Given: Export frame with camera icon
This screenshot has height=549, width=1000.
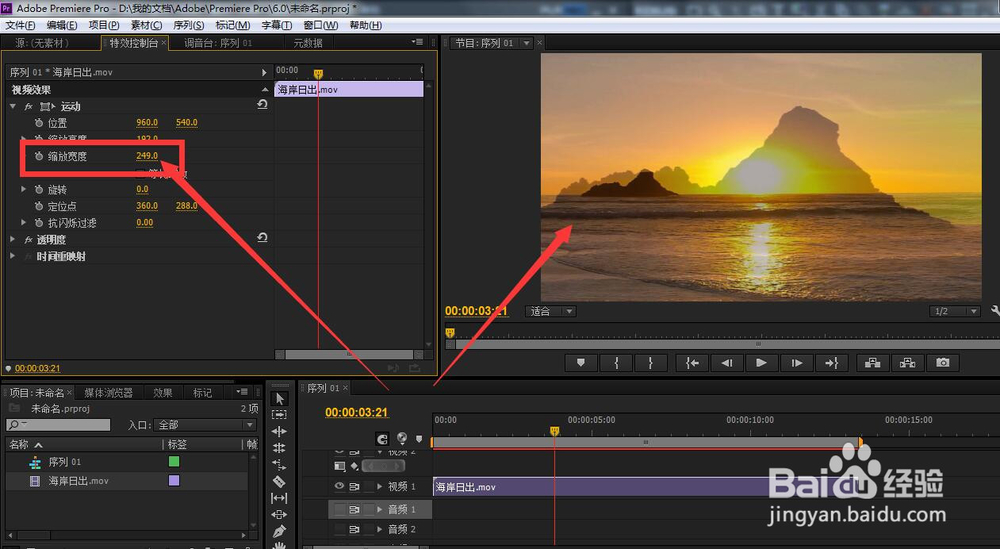Looking at the screenshot, I should 943,363.
